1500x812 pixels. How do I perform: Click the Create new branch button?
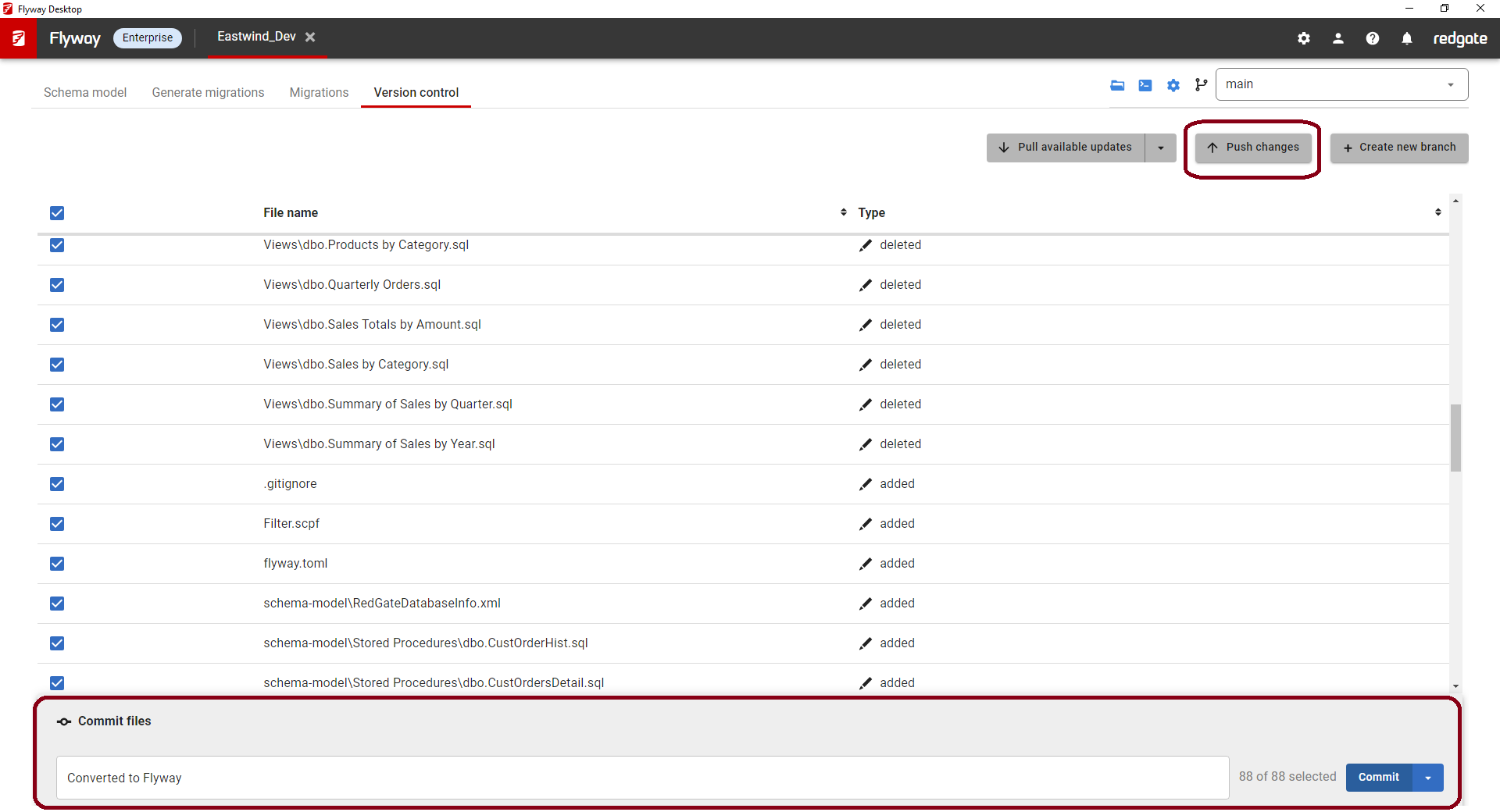1399,148
